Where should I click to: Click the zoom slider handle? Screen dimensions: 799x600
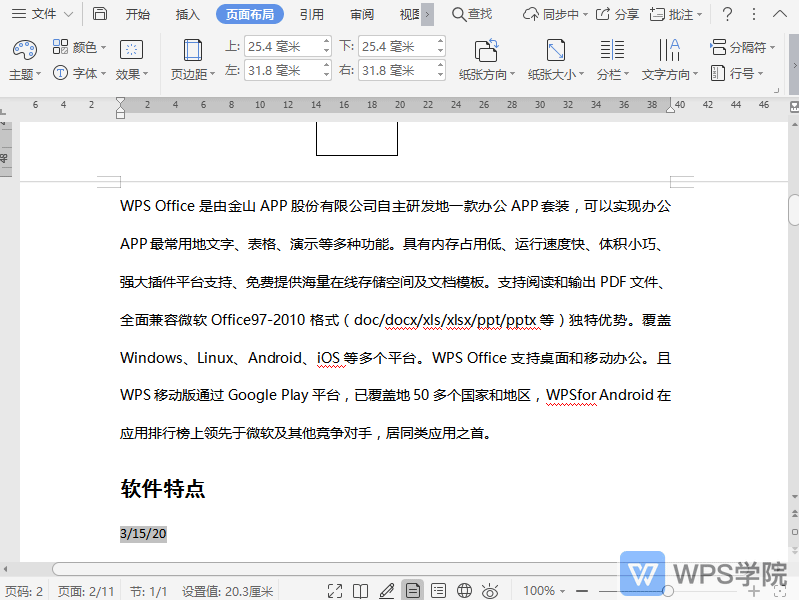(668, 591)
